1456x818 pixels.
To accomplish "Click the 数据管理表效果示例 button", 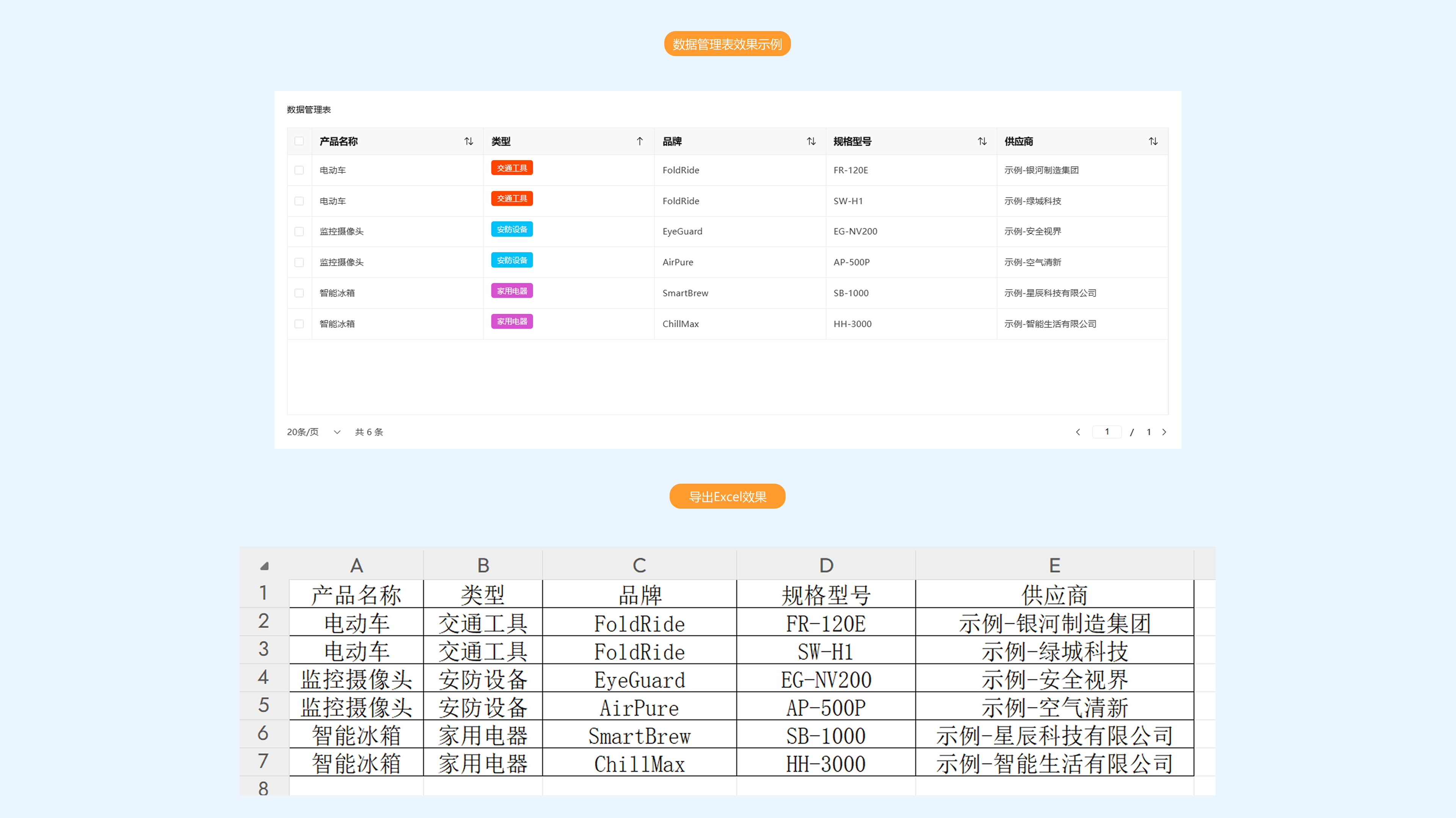I will (x=727, y=44).
